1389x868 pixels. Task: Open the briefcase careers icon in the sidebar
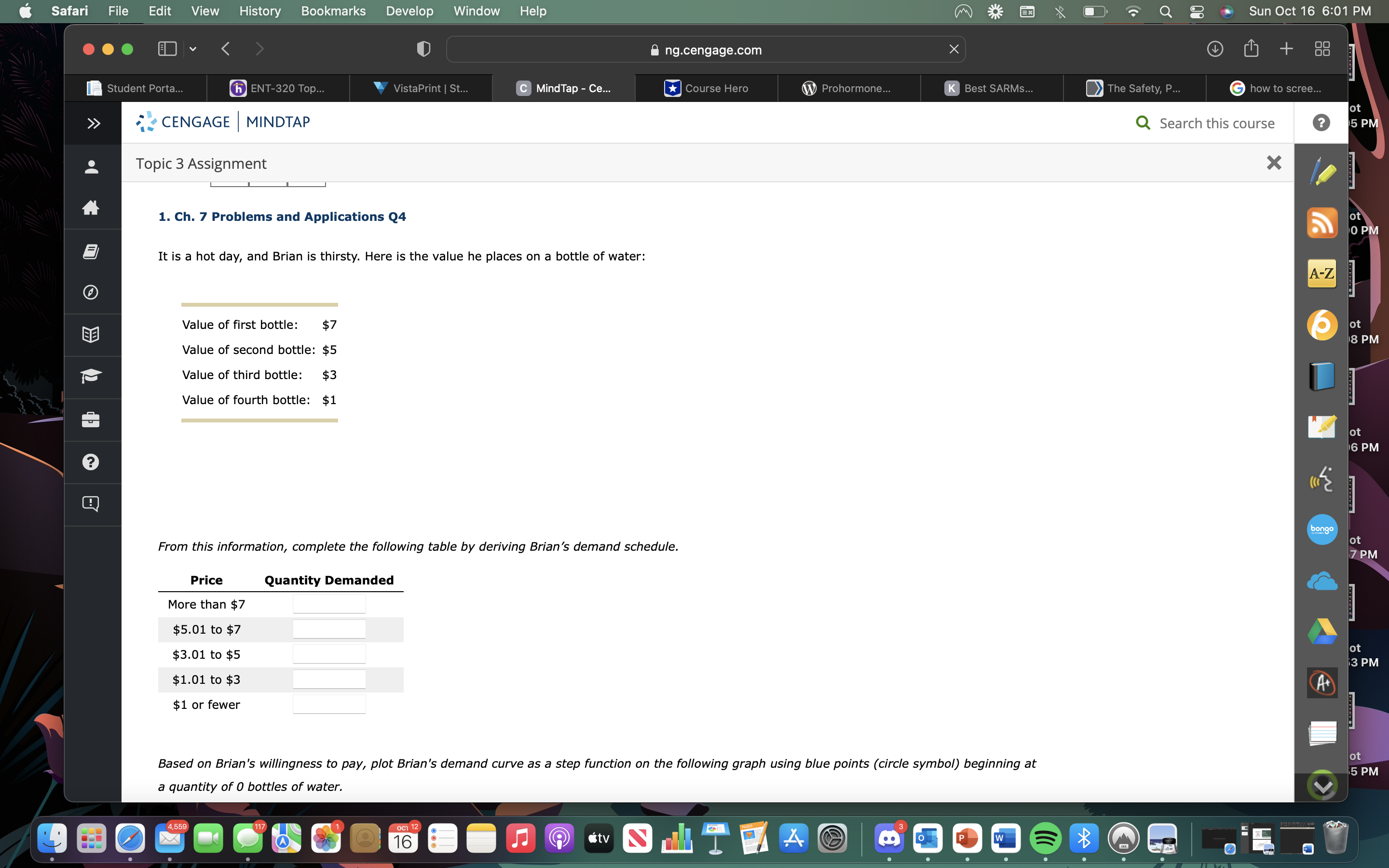(x=92, y=420)
